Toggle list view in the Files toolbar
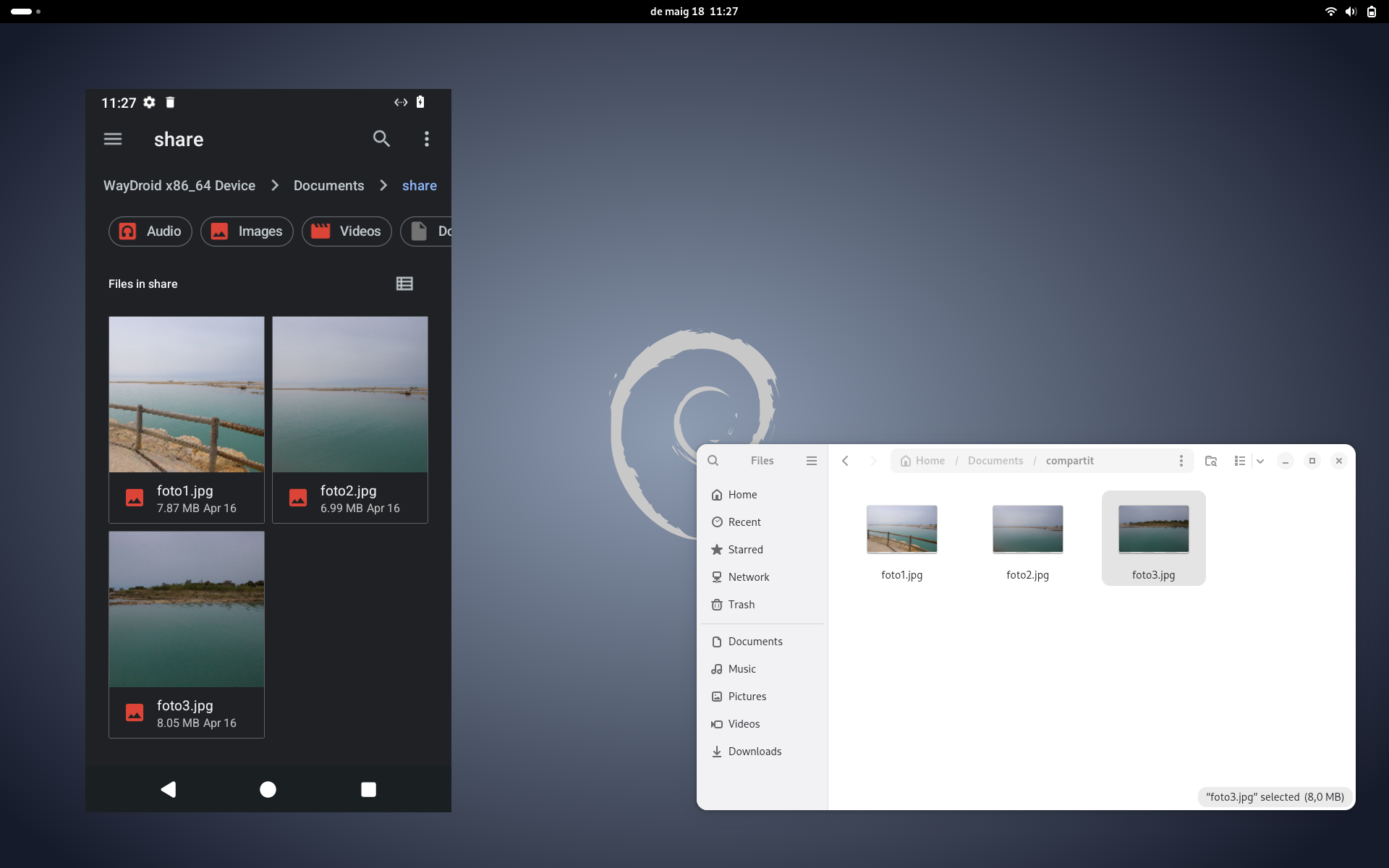This screenshot has width=1389, height=868. [x=1240, y=461]
